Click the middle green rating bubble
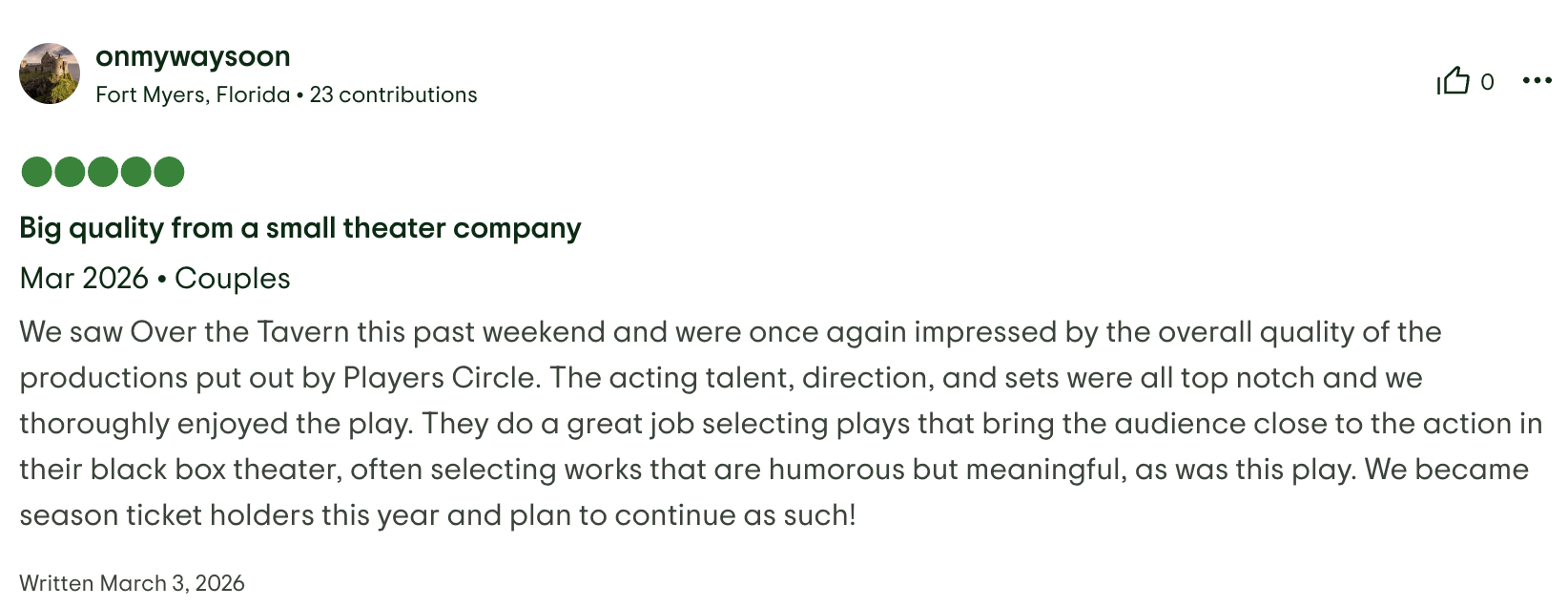 pyautogui.click(x=102, y=172)
